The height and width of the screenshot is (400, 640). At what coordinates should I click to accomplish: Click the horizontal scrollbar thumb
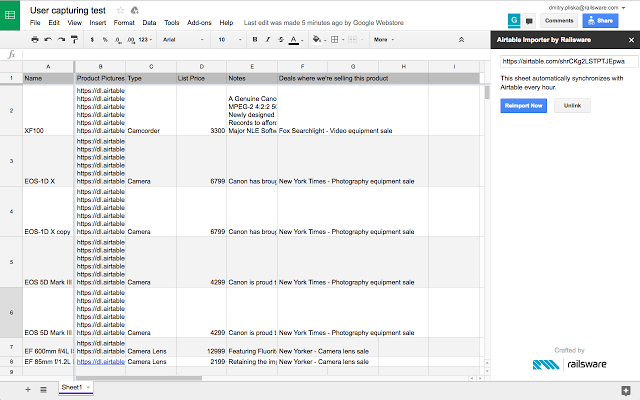[139, 378]
